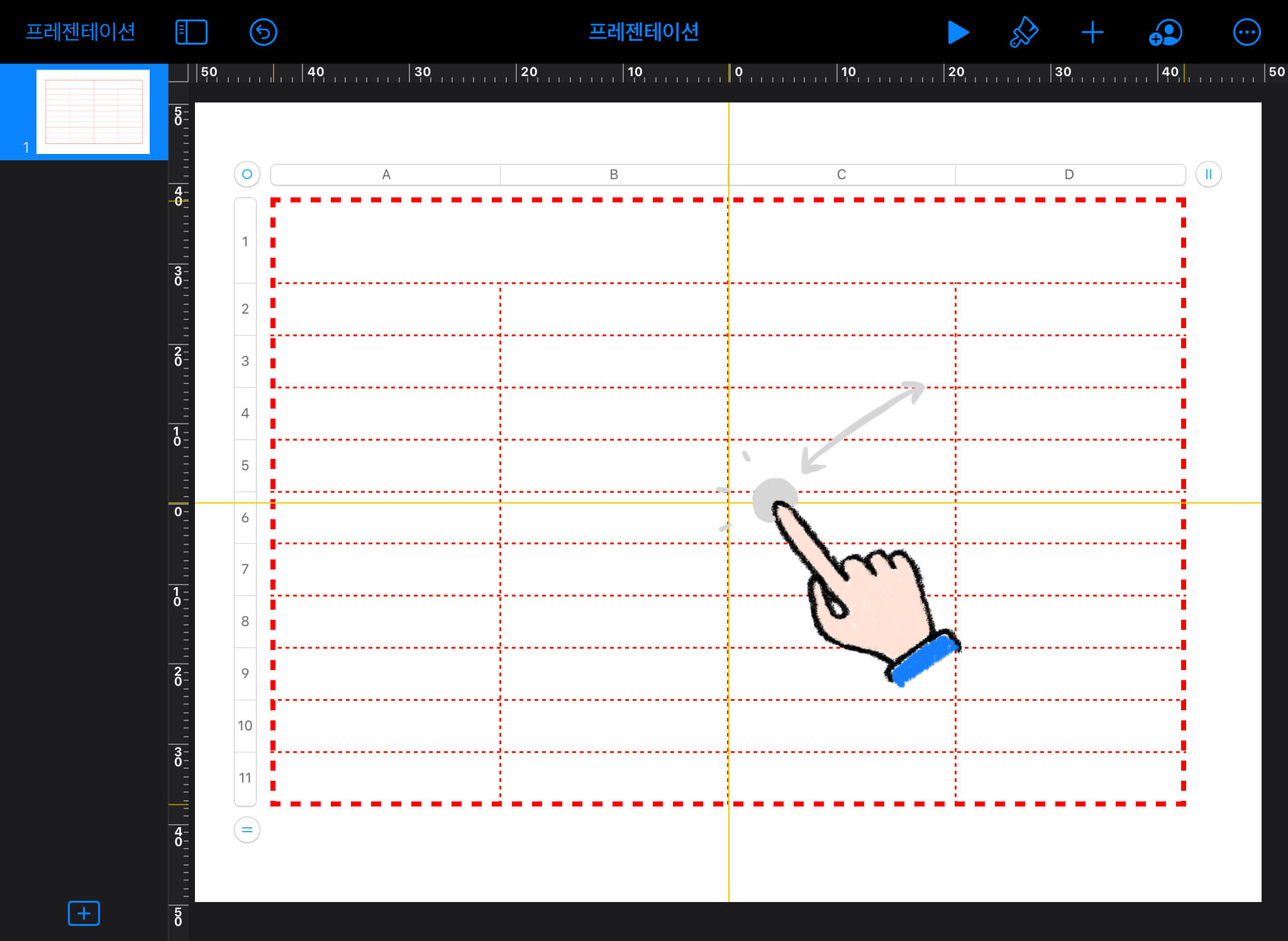This screenshot has width=1288, height=941.
Task: Select column C header tab
Action: [x=841, y=175]
